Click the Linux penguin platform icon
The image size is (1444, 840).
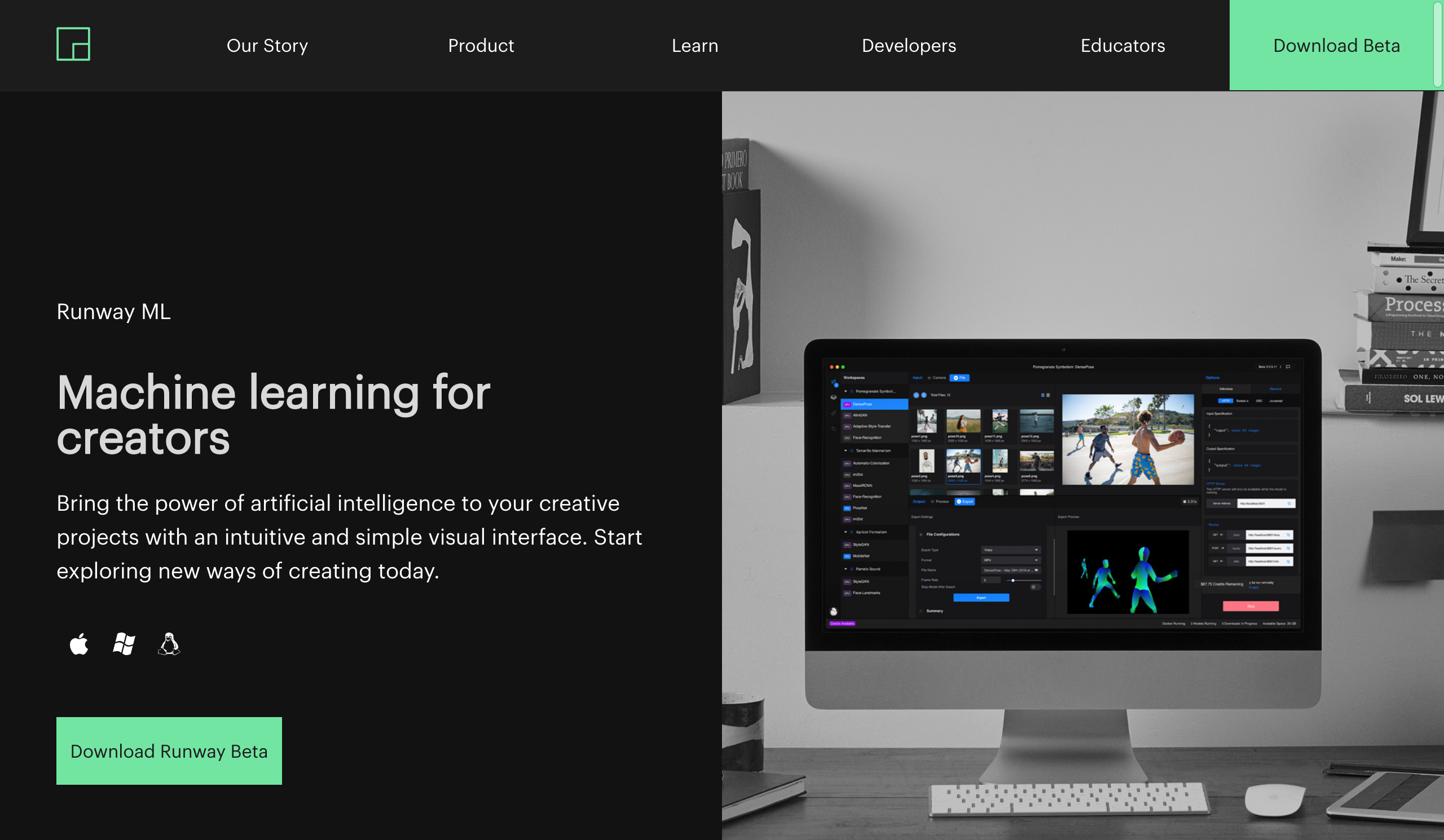click(169, 644)
